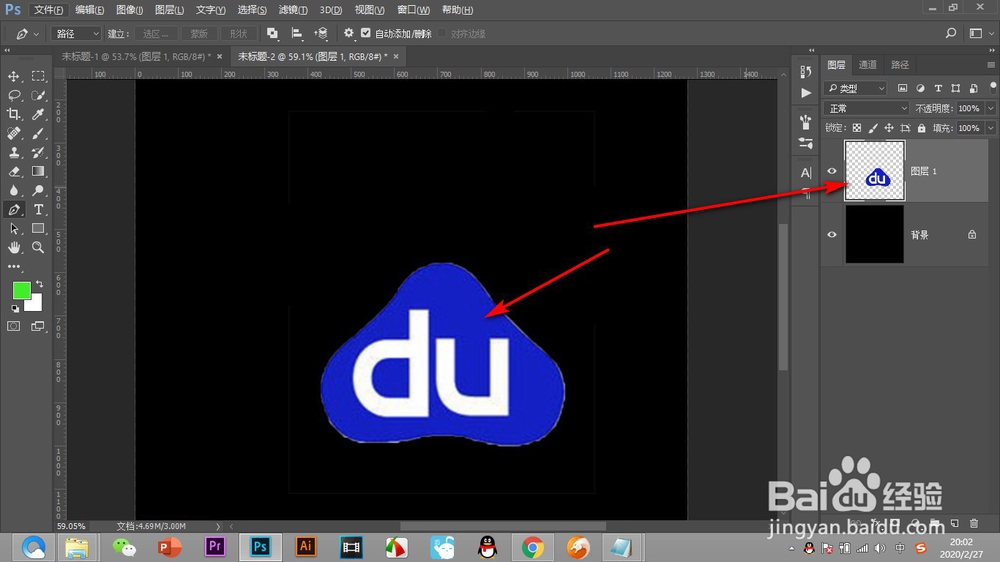Image resolution: width=1000 pixels, height=562 pixels.
Task: Open the History panel icon
Action: click(x=806, y=71)
